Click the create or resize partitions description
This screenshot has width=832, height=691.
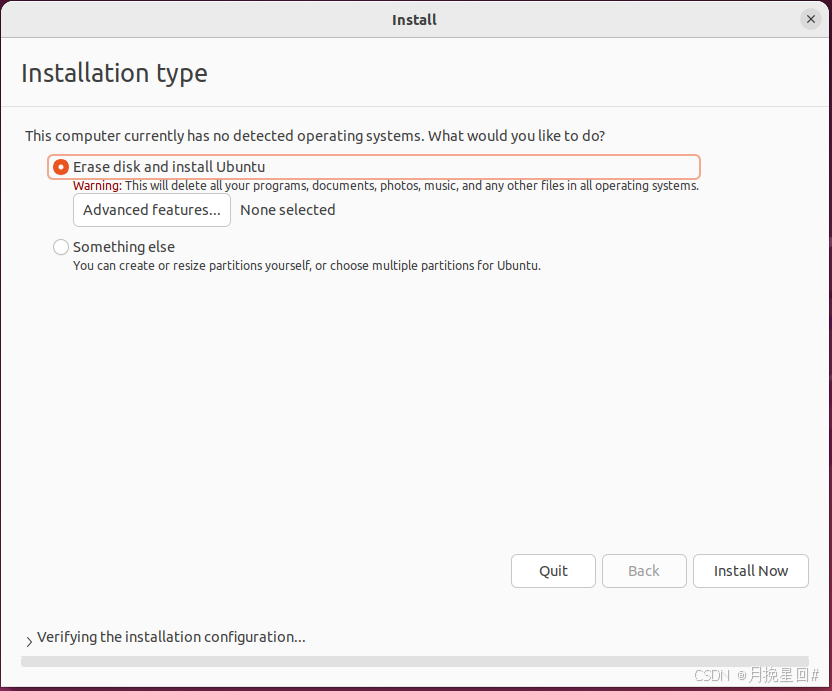point(307,265)
